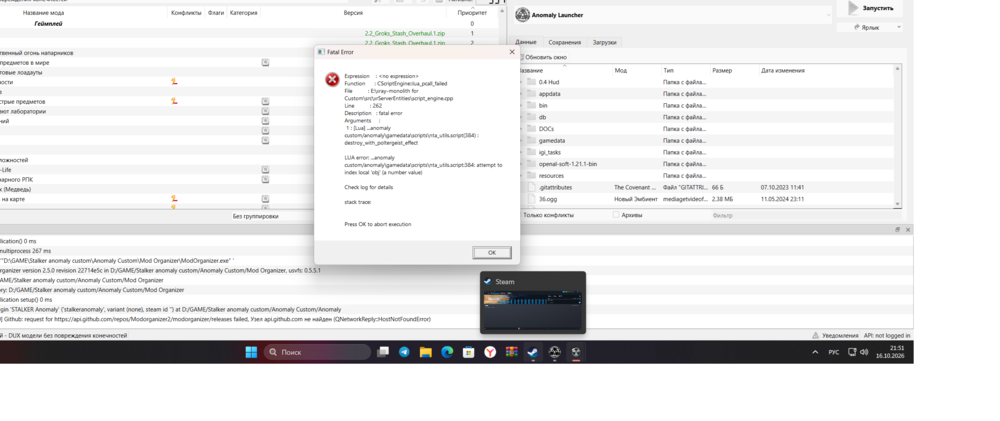This screenshot has height=421, width=1000.
Task: Expand the db folder
Action: tap(520, 117)
